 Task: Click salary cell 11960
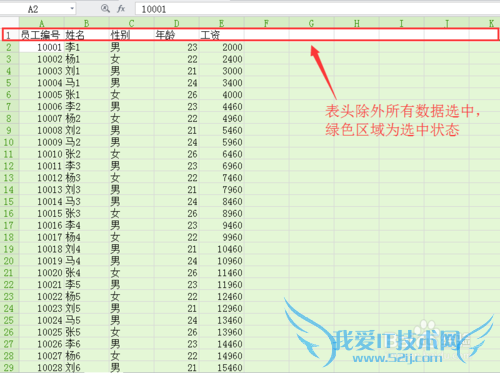pyautogui.click(x=221, y=285)
